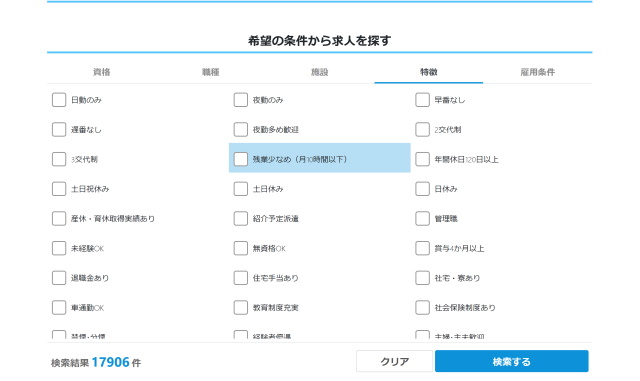The width and height of the screenshot is (640, 381).
Task: Check 住宅手当あり
Action: (x=240, y=278)
